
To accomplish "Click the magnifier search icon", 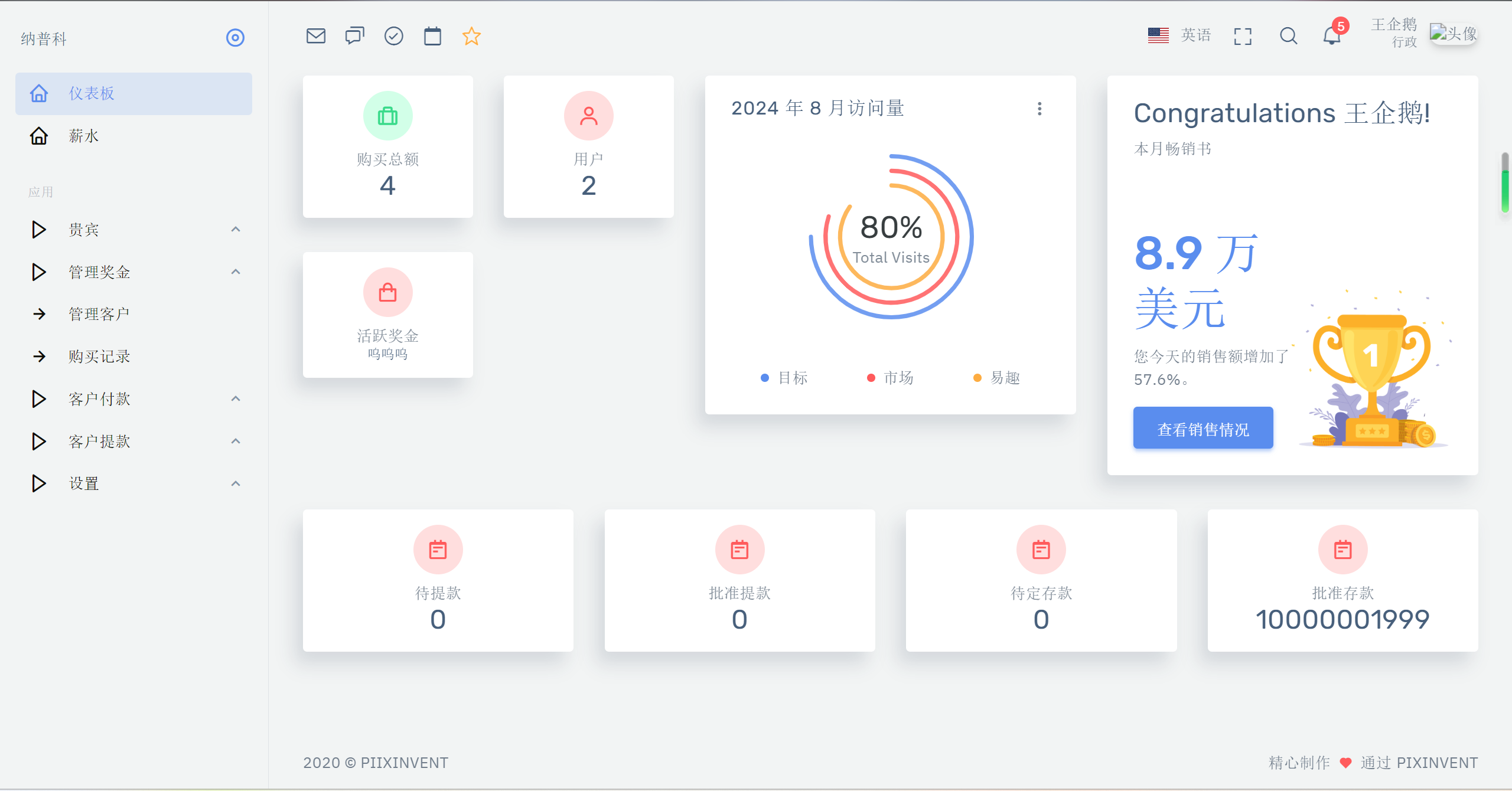I will point(1288,37).
